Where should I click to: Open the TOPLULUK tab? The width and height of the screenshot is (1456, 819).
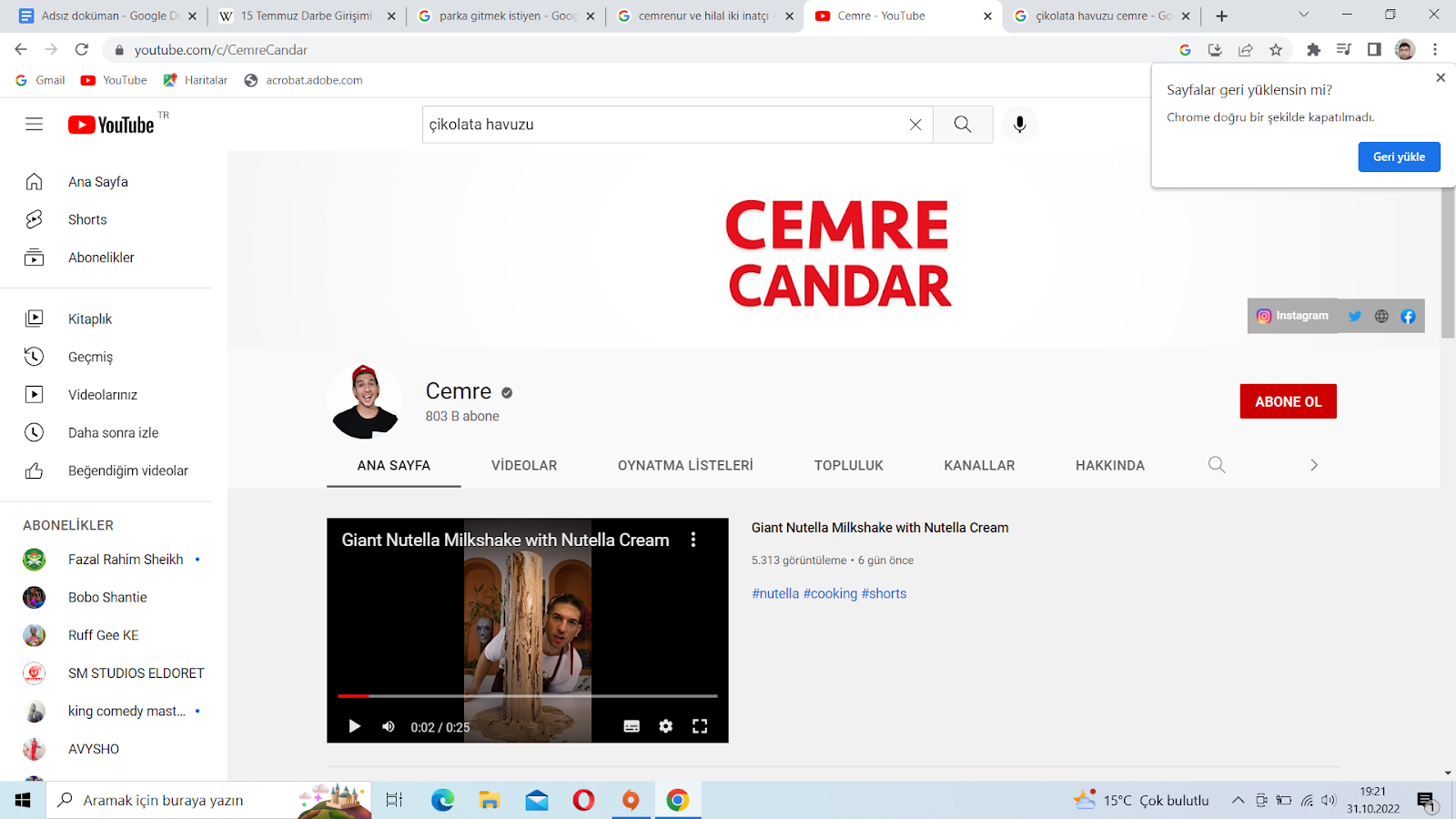coord(849,465)
